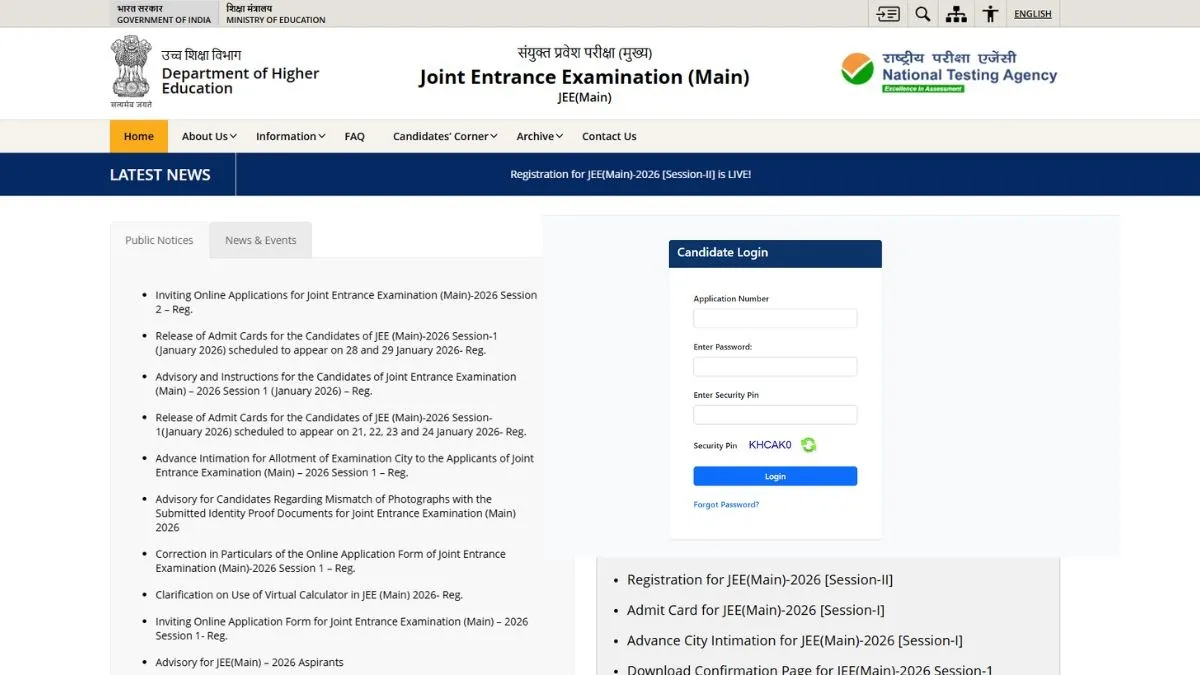The width and height of the screenshot is (1200, 675).
Task: Expand the Archive menu
Action: 539,136
